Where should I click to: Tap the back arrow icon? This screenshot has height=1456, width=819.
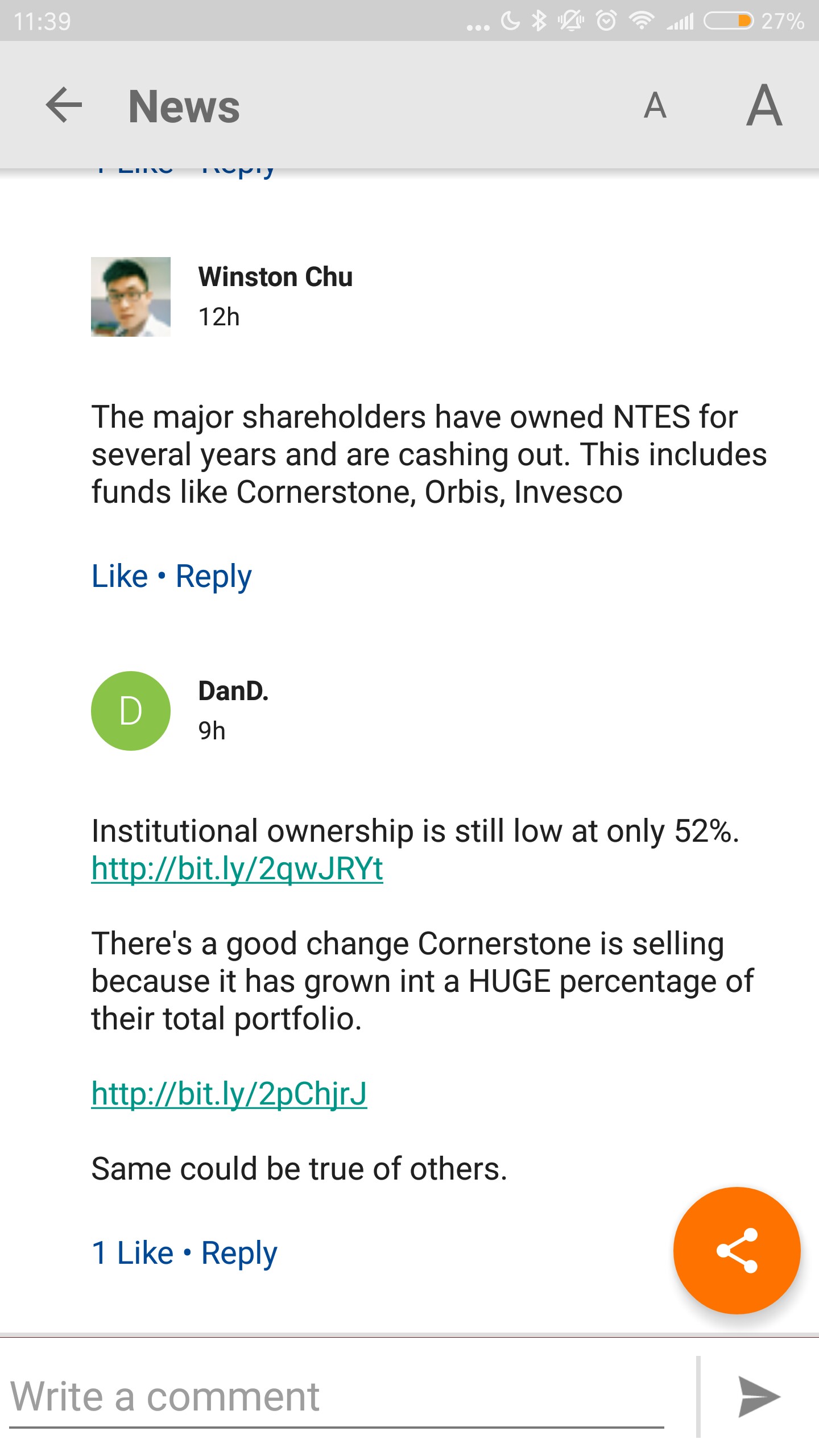[64, 105]
